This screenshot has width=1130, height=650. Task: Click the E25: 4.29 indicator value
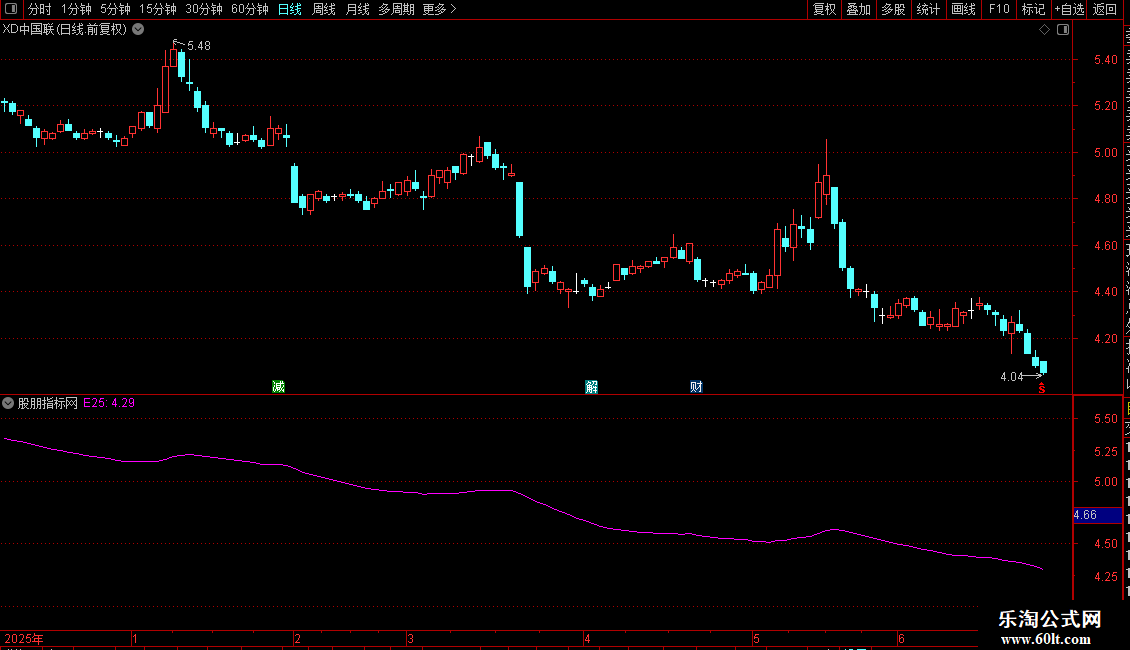pos(109,404)
